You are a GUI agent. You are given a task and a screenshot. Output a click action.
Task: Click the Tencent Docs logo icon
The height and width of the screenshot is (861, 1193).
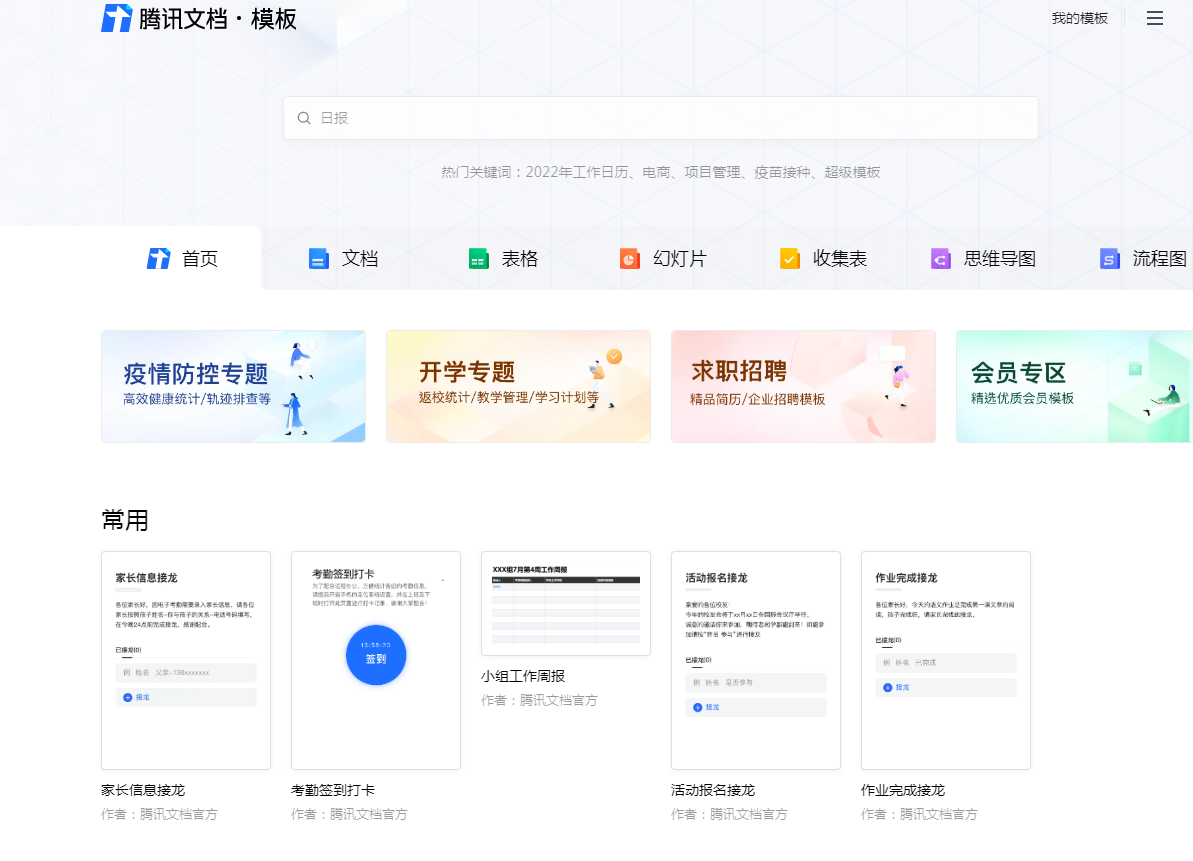[116, 18]
